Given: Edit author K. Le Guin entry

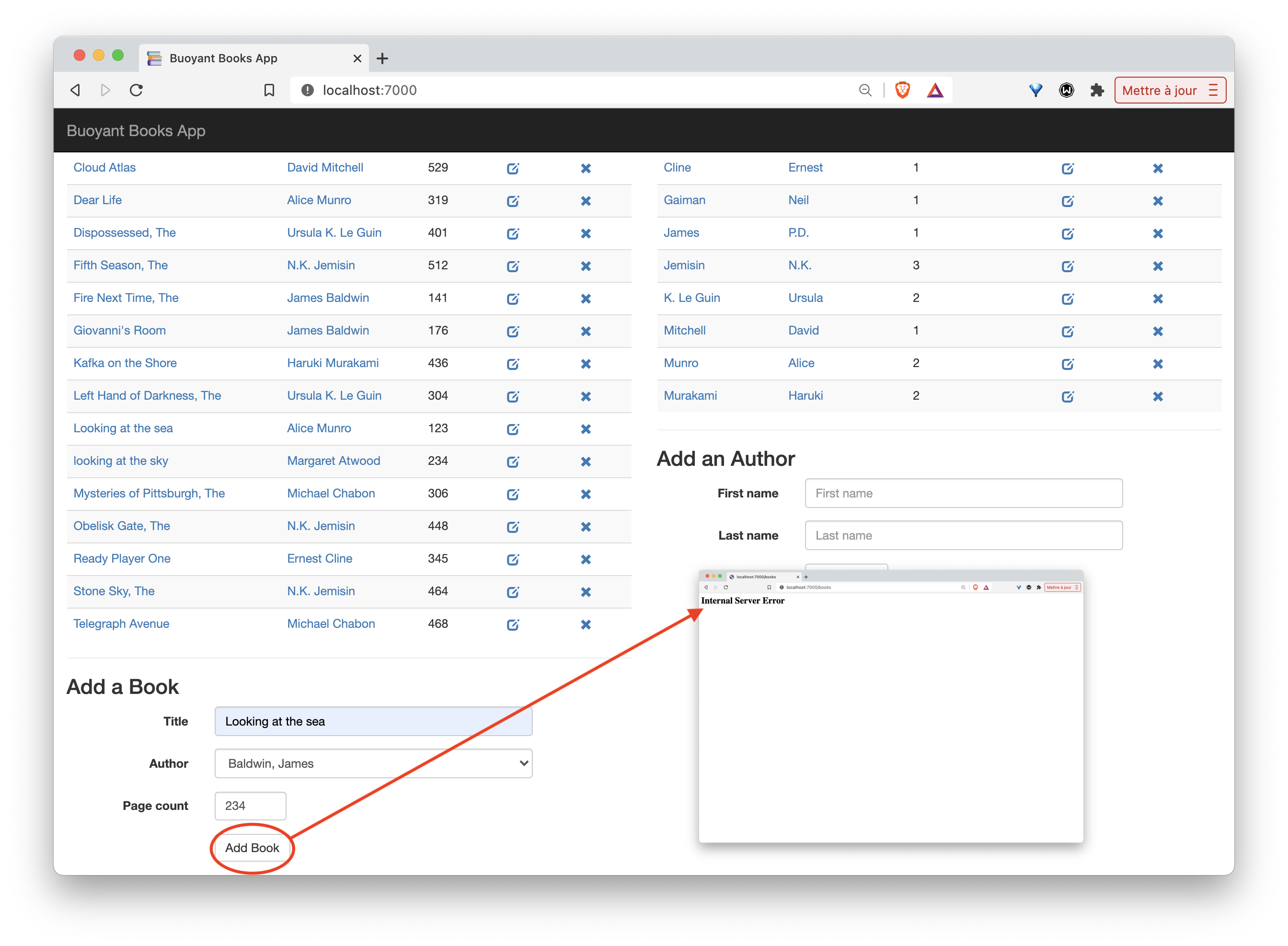Looking at the screenshot, I should point(1067,299).
